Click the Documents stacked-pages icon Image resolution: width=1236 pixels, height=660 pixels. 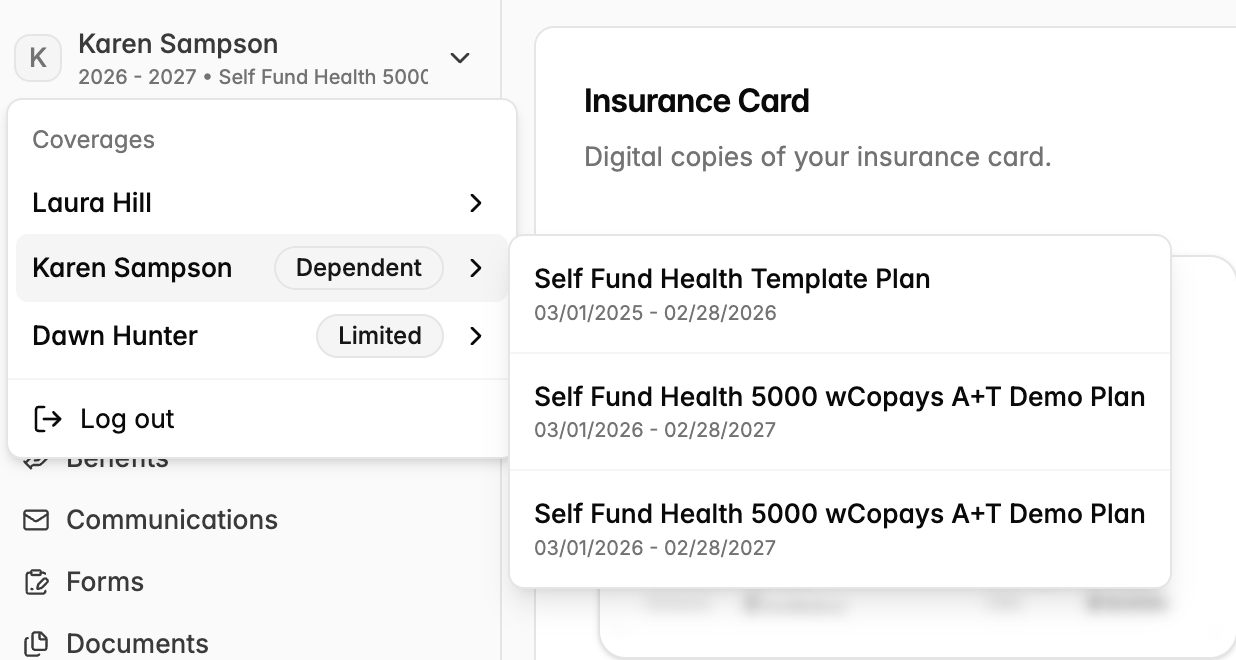36,644
